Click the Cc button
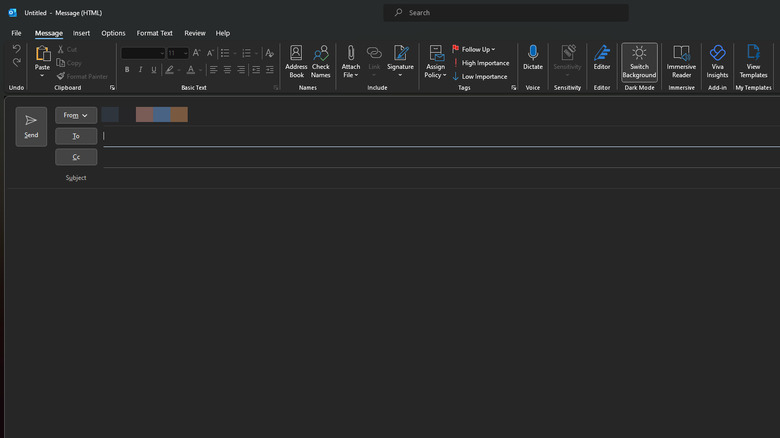Viewport: 780px width, 438px height. 76,157
